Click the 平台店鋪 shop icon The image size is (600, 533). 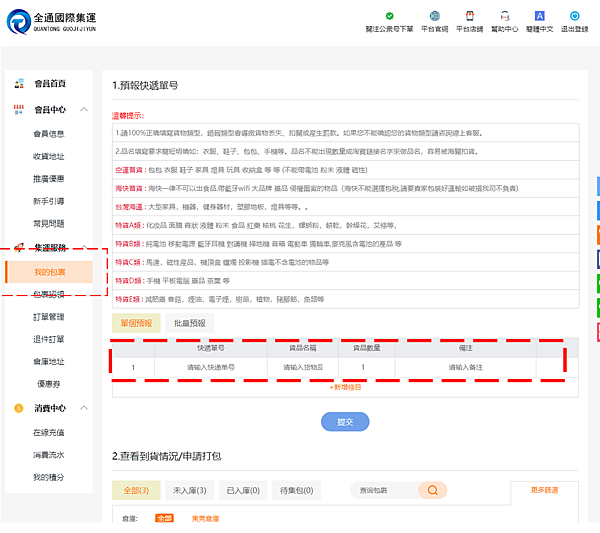(x=470, y=16)
